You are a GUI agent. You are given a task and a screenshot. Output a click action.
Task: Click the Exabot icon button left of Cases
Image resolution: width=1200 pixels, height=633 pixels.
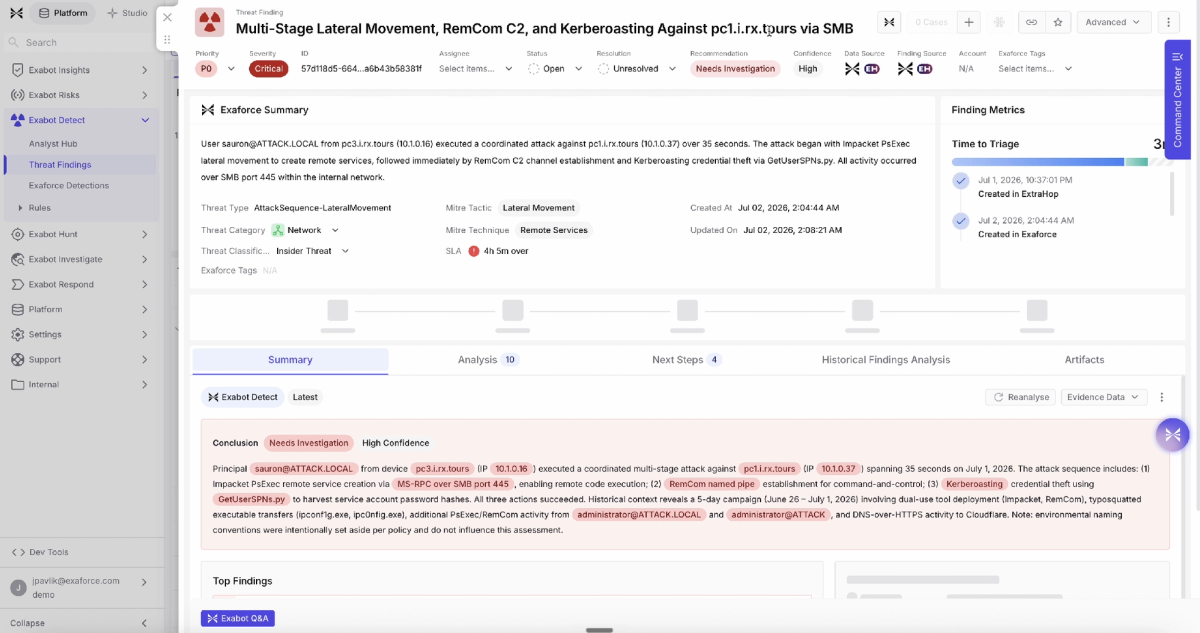click(890, 22)
